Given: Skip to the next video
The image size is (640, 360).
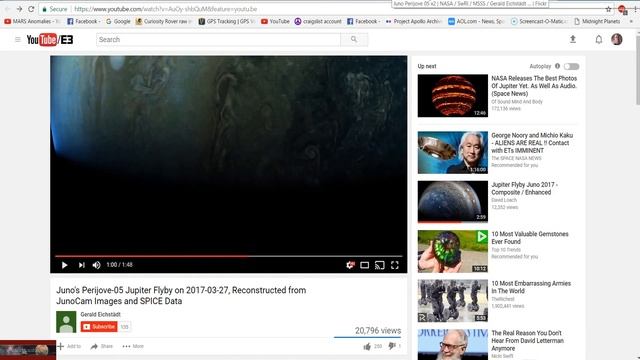Looking at the screenshot, I should pos(82,265).
